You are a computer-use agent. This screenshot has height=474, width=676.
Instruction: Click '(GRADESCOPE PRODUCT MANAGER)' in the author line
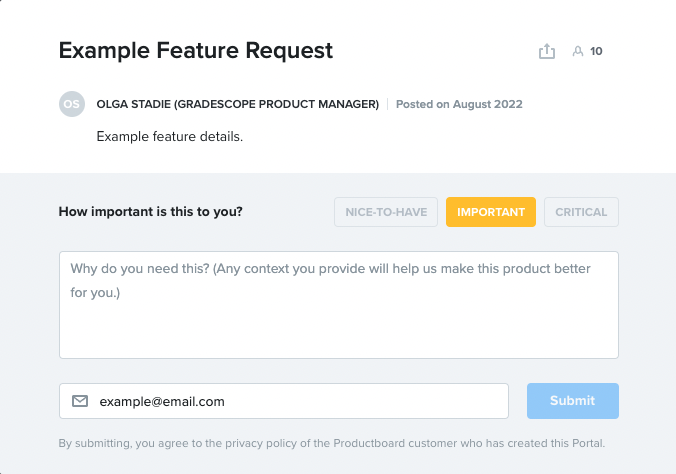pos(276,104)
